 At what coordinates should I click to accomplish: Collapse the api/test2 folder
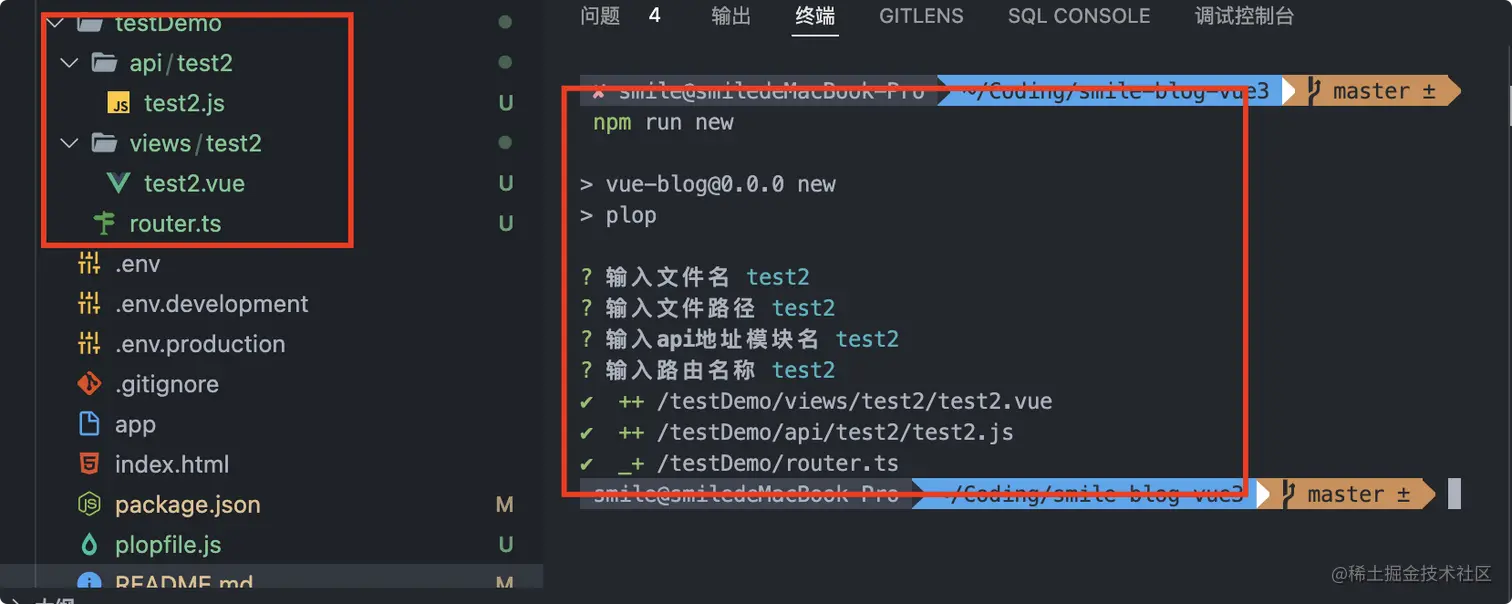click(x=68, y=62)
